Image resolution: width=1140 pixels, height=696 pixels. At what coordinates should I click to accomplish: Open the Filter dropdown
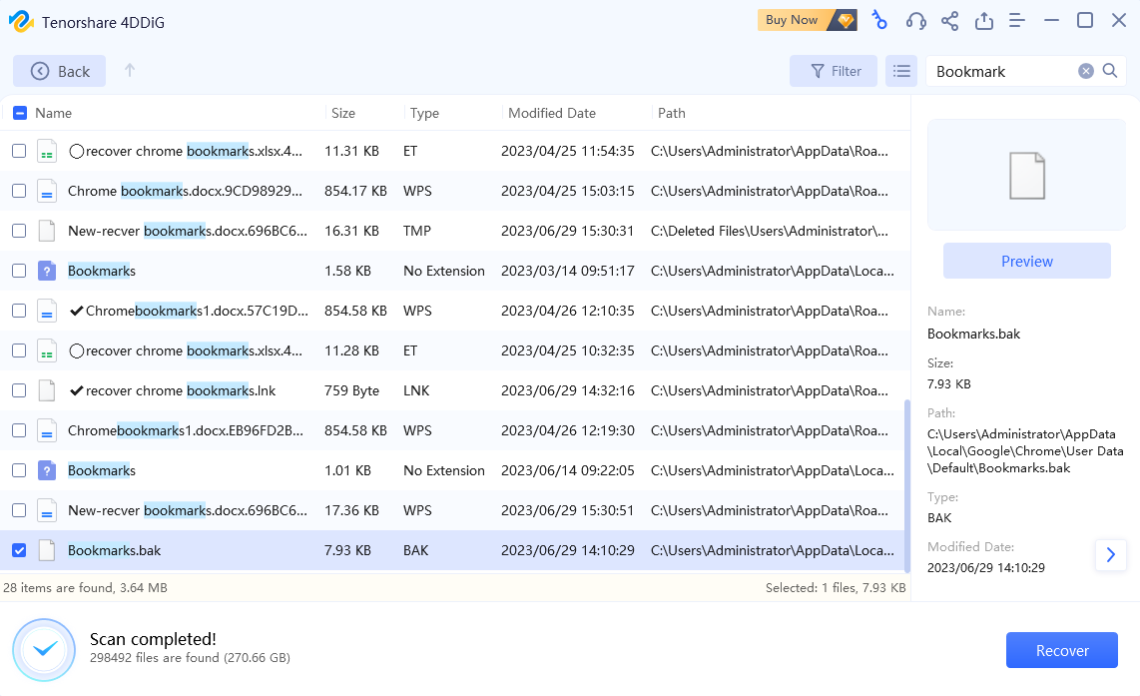[x=833, y=70]
